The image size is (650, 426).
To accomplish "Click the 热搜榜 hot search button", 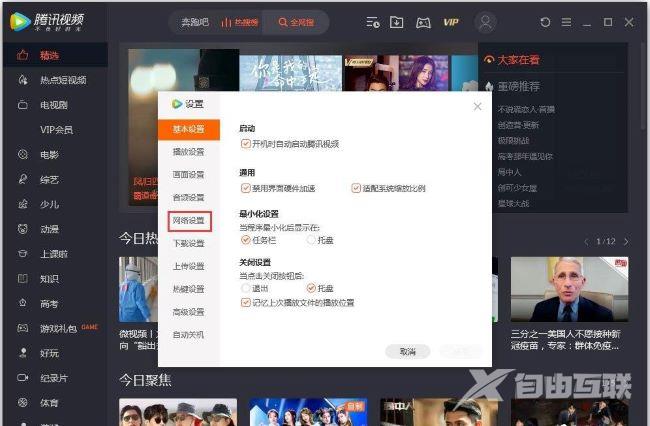I will point(240,22).
